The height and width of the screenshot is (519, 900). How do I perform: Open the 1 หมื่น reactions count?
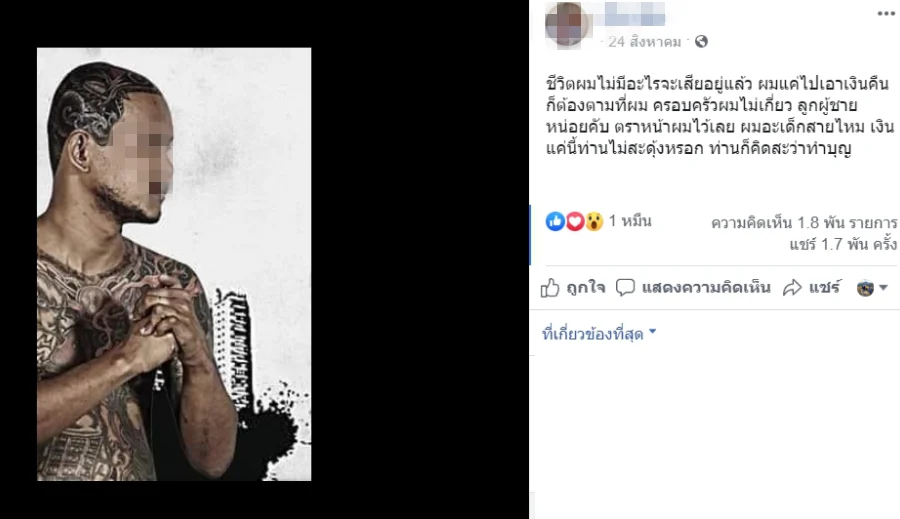point(630,221)
